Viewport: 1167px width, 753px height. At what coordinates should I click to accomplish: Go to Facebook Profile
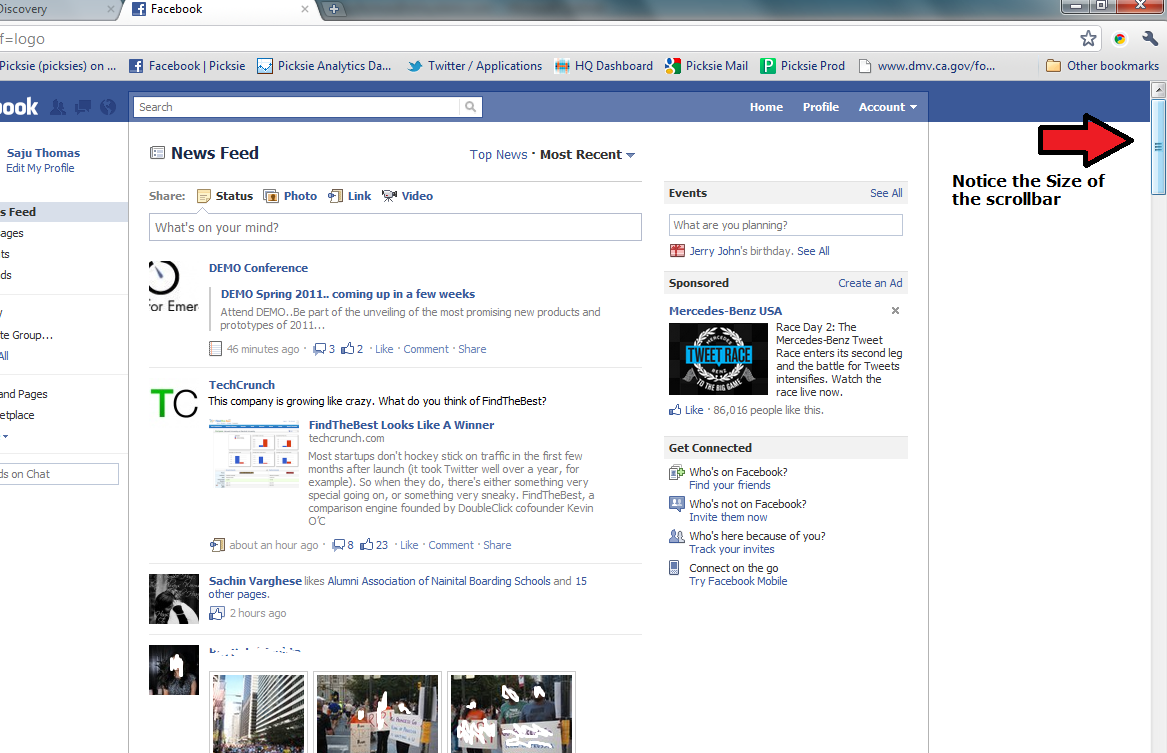820,107
